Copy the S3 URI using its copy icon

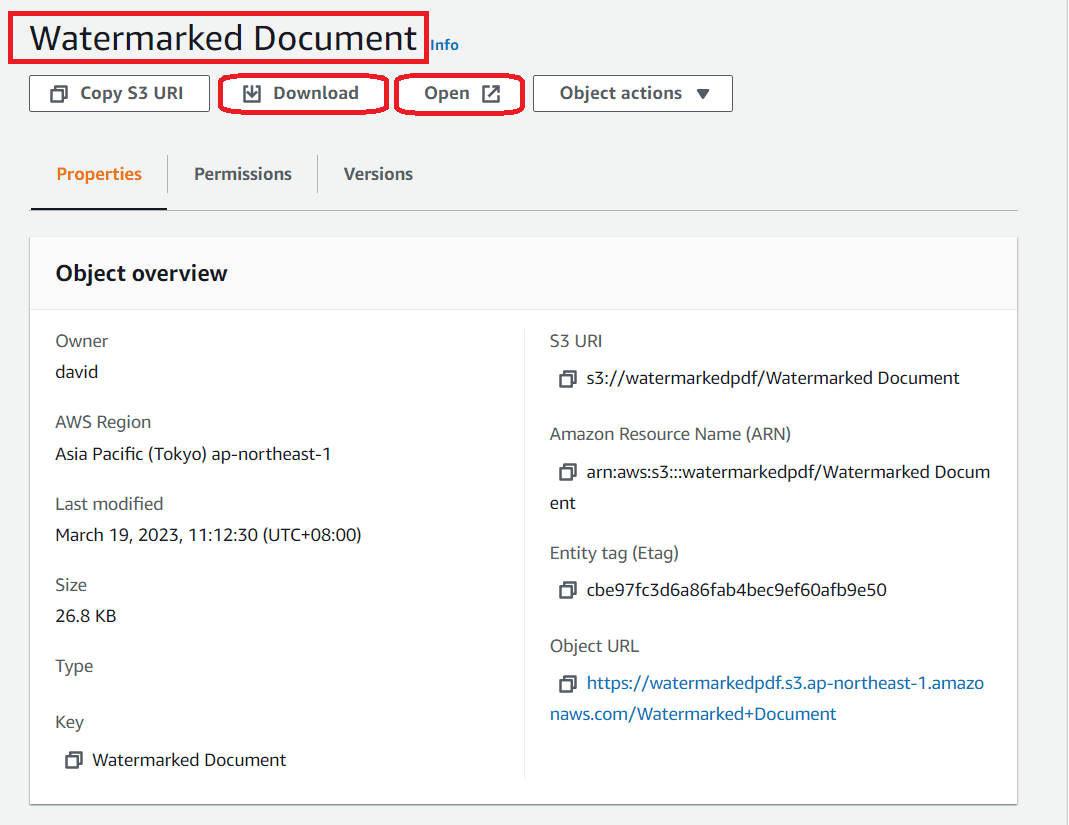[x=567, y=379]
